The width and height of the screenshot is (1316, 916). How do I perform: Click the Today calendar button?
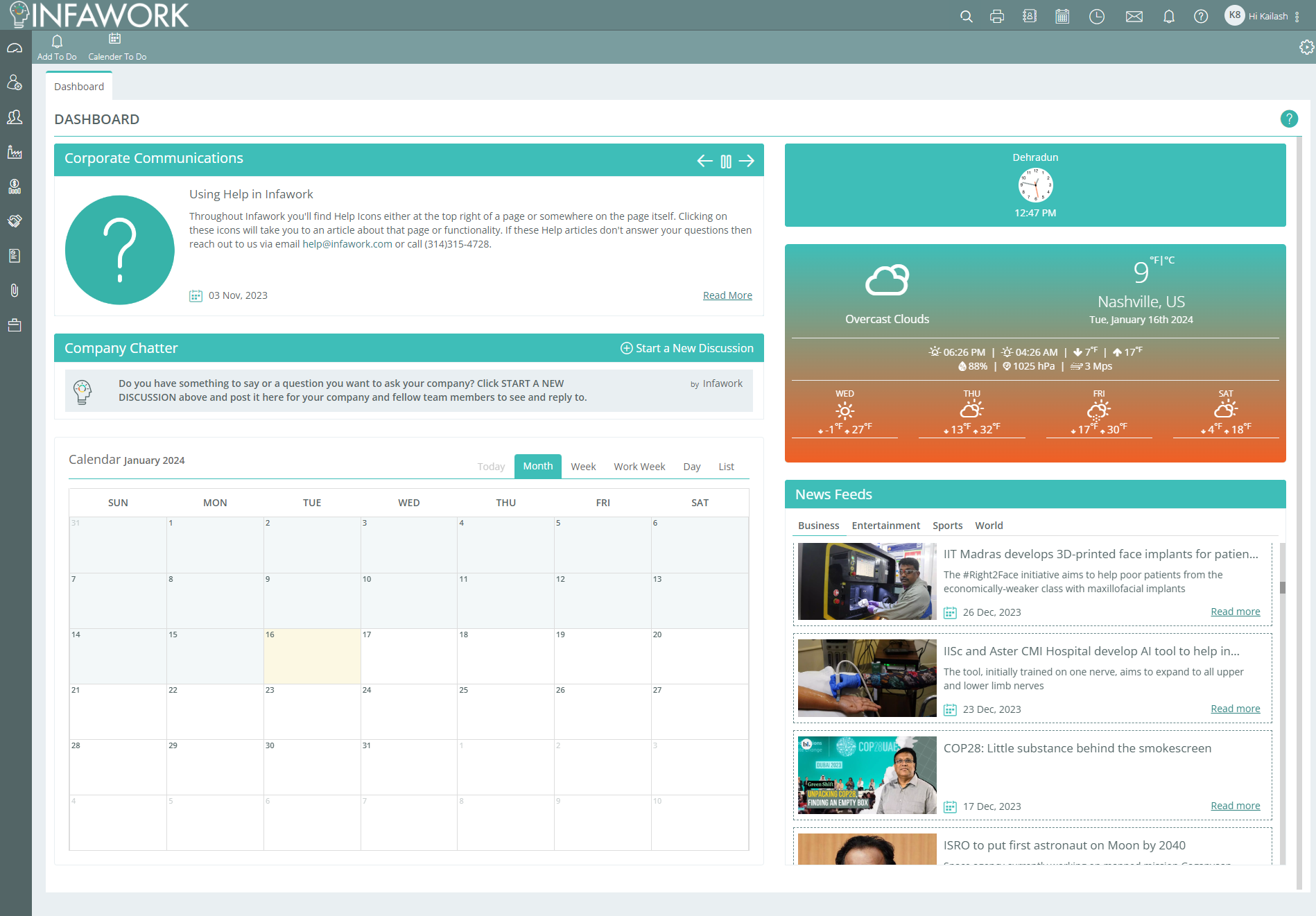pyautogui.click(x=491, y=467)
